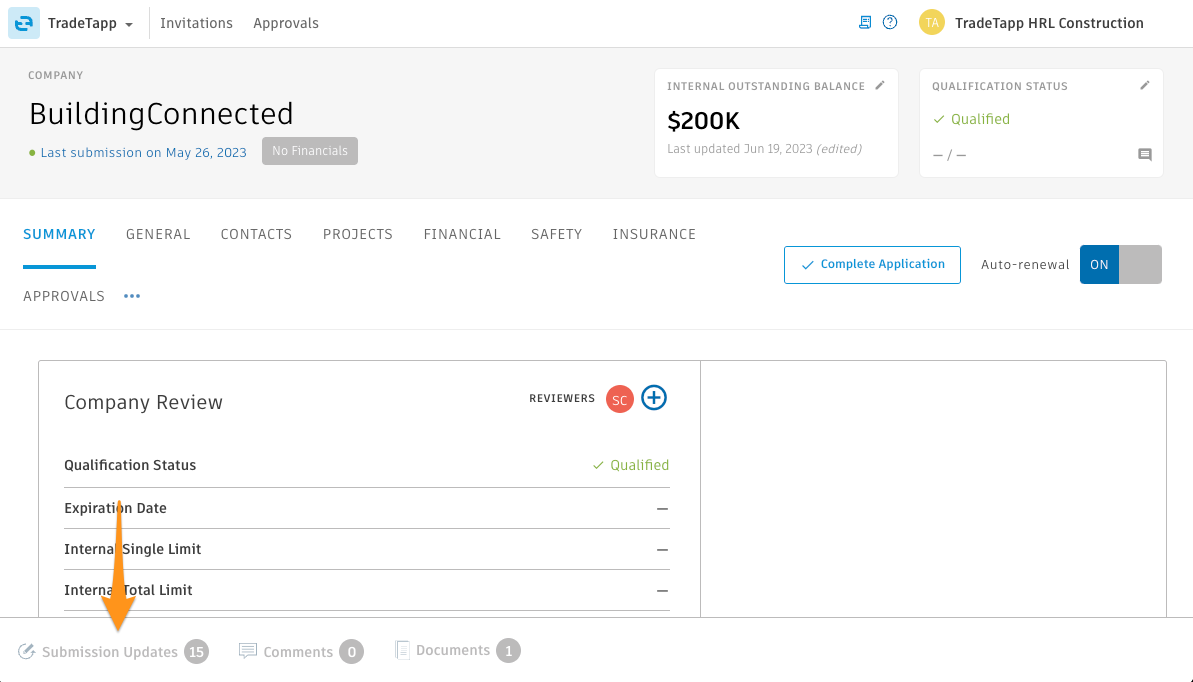This screenshot has width=1193, height=682.
Task: Go to Invitations in top navigation
Action: pos(196,23)
